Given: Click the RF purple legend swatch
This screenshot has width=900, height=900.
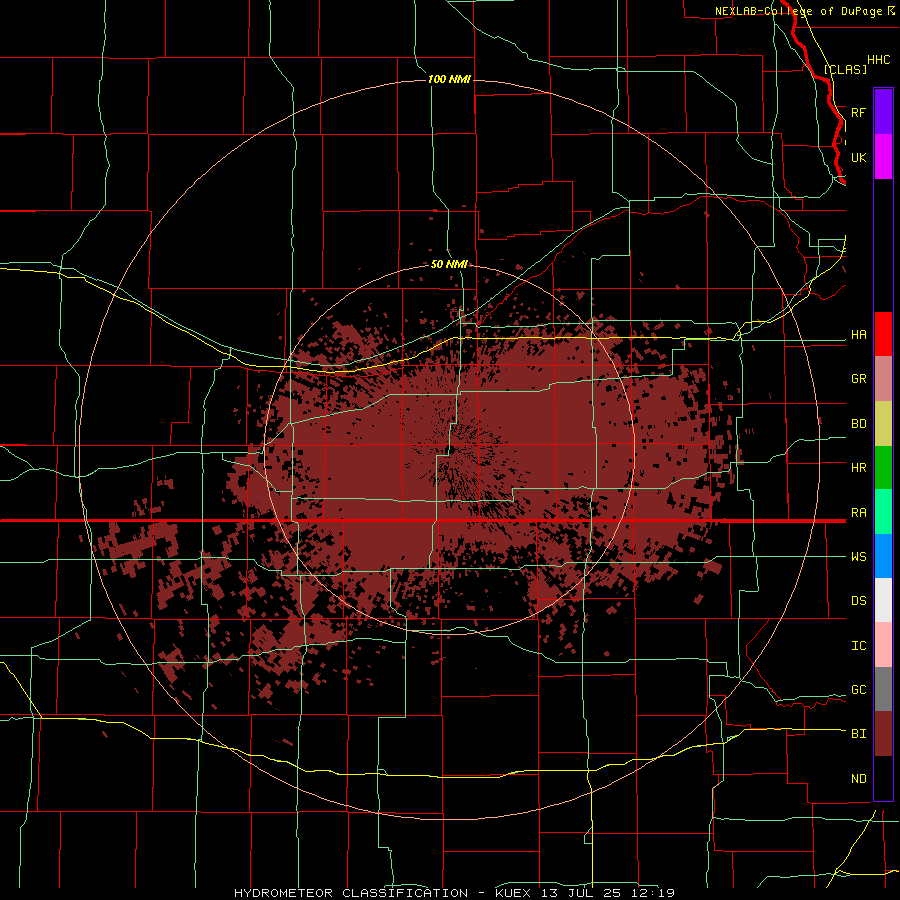Looking at the screenshot, I should tap(883, 112).
